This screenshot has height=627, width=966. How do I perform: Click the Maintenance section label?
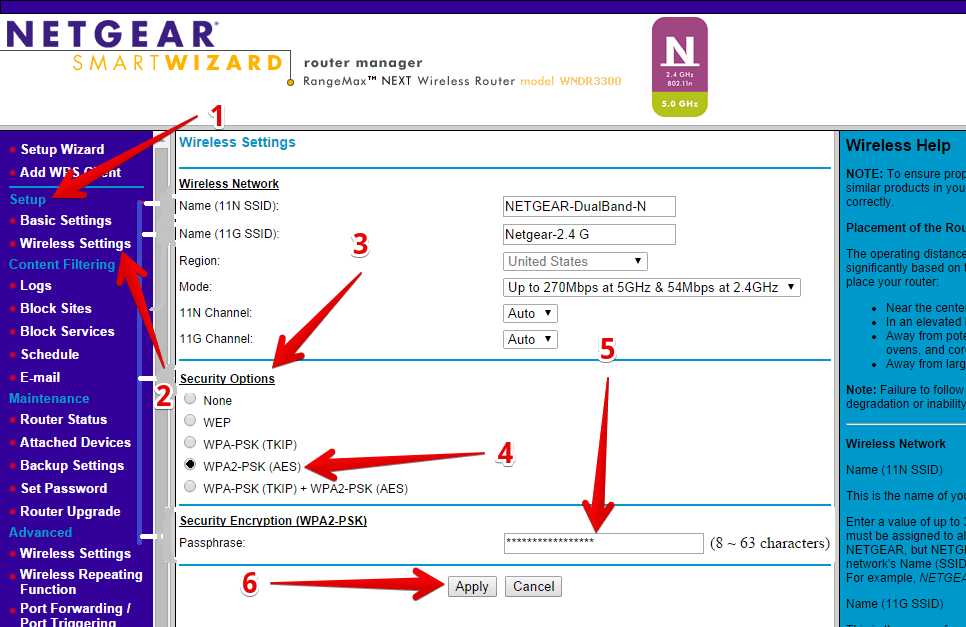(49, 398)
